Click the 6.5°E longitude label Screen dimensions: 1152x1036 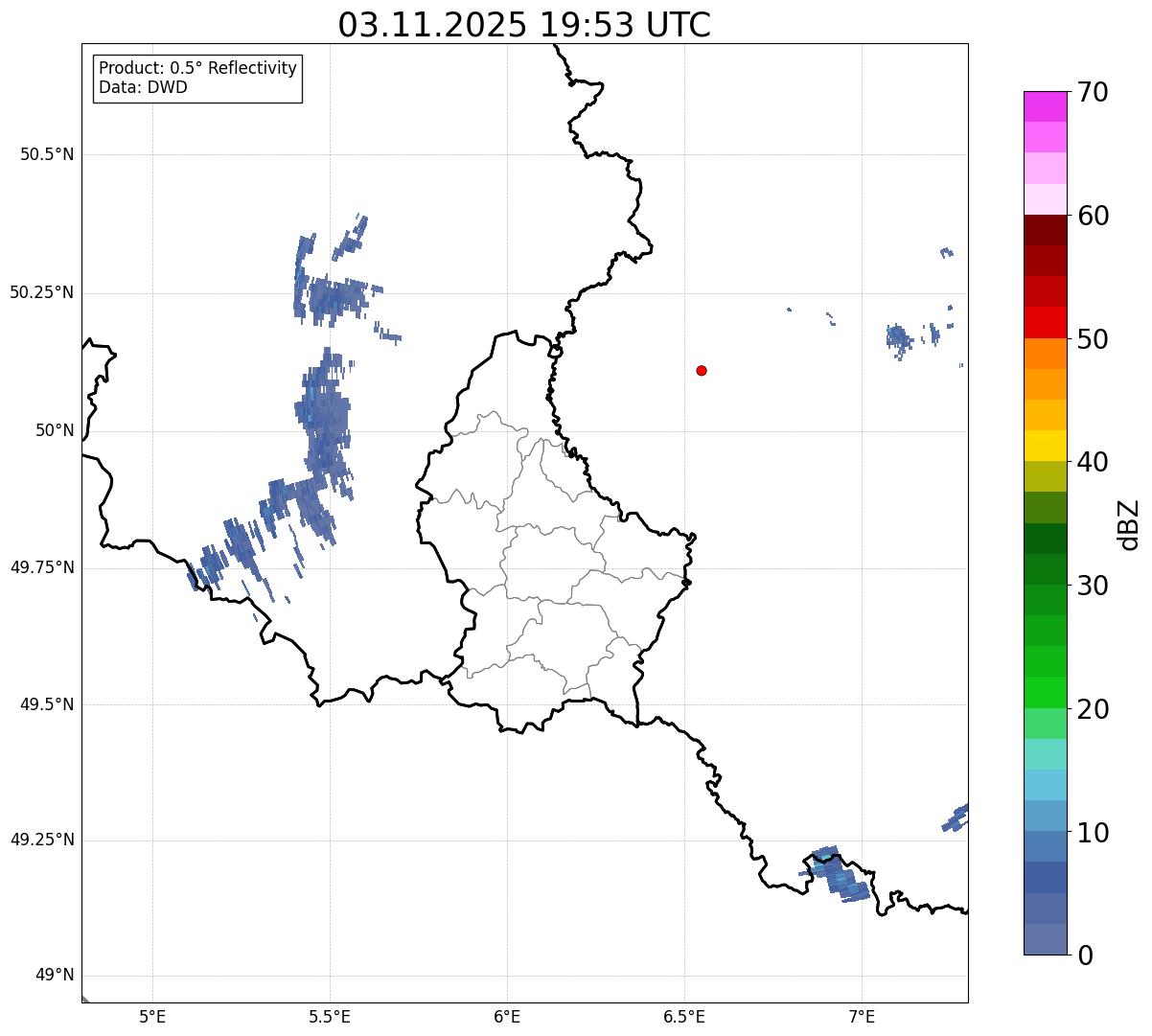tap(684, 1017)
